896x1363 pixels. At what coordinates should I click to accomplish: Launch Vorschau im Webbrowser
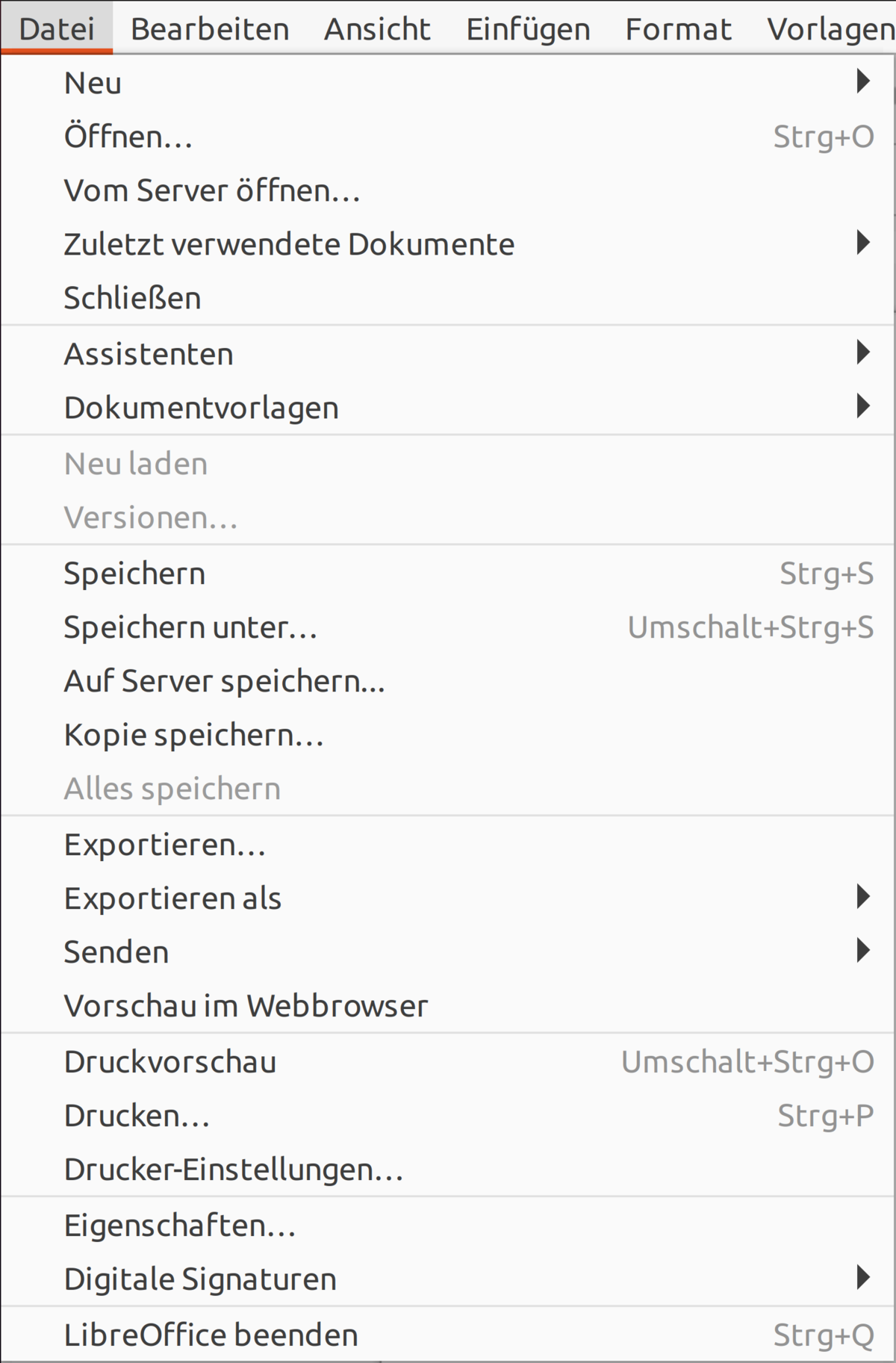[x=447, y=1005]
